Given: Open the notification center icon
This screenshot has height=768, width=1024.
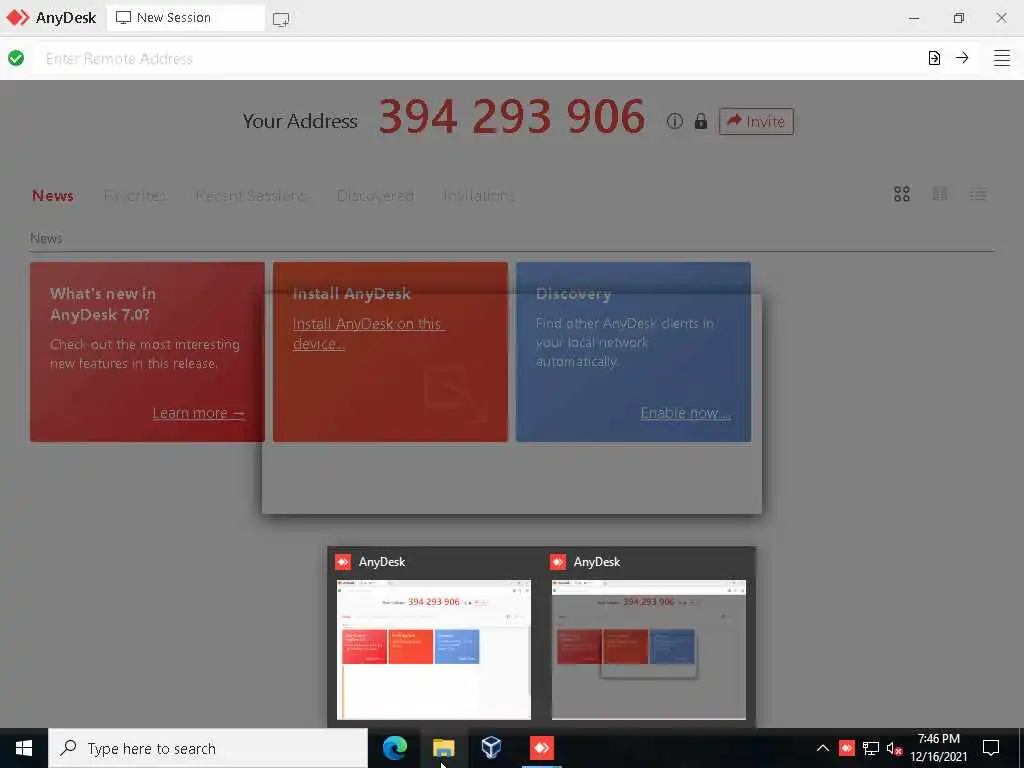Looking at the screenshot, I should click(x=991, y=748).
